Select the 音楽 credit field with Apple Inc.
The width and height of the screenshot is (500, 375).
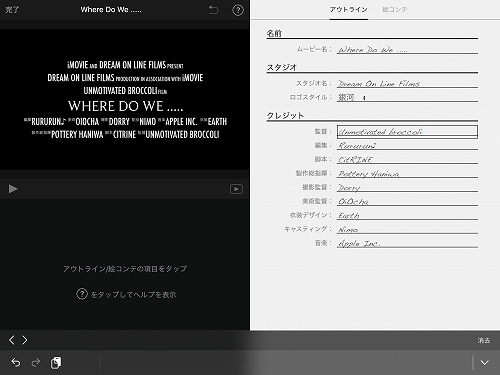(407, 243)
